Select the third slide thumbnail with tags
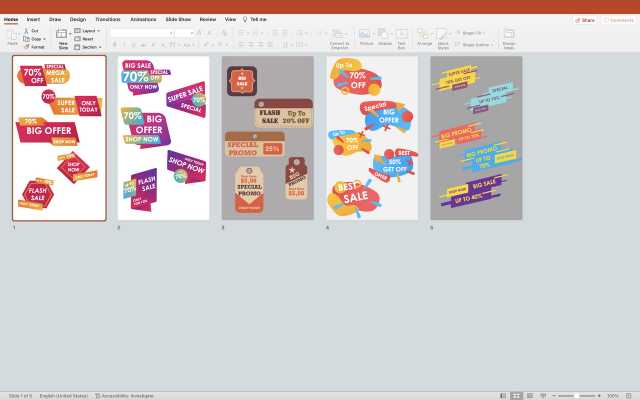This screenshot has width=640, height=400. 267,138
